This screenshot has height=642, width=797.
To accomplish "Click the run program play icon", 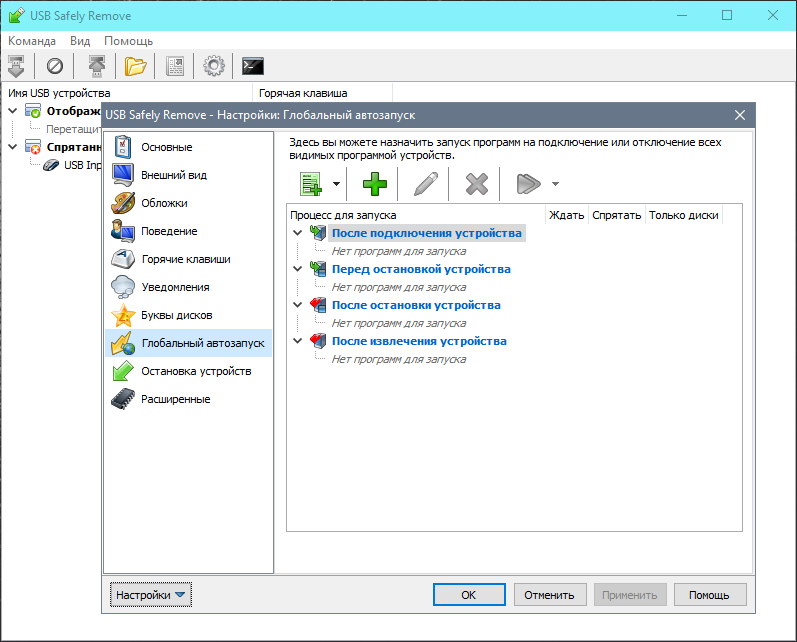I will [x=528, y=183].
